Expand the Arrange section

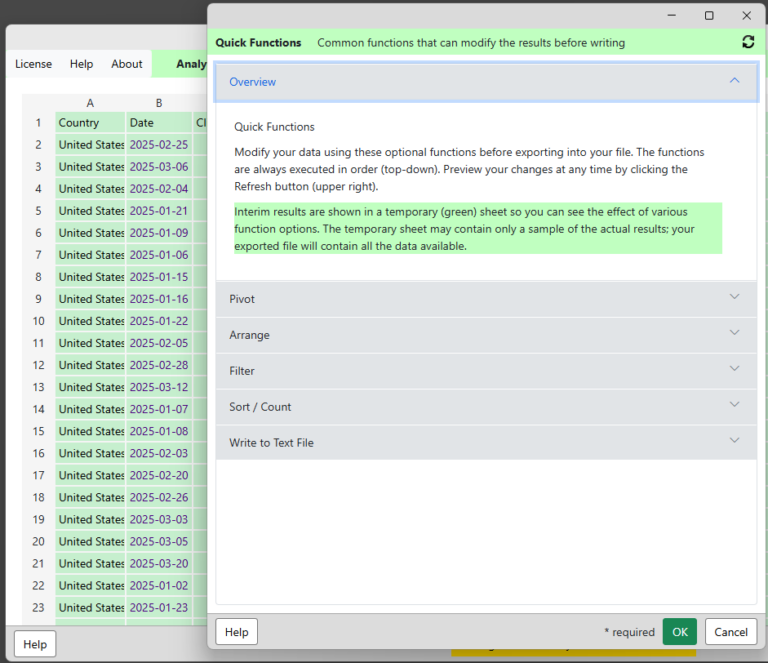click(486, 335)
